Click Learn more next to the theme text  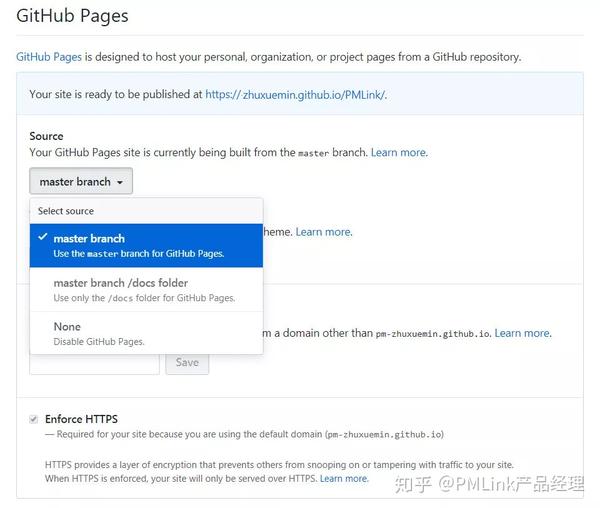[323, 232]
